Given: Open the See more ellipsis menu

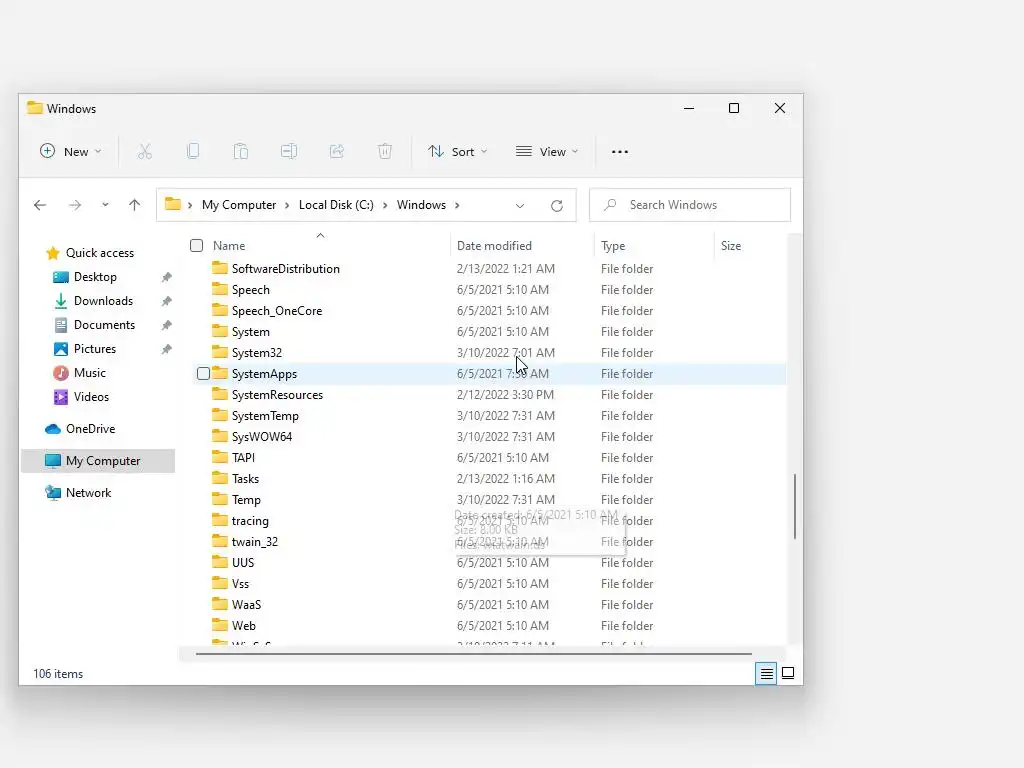Looking at the screenshot, I should click(x=620, y=152).
